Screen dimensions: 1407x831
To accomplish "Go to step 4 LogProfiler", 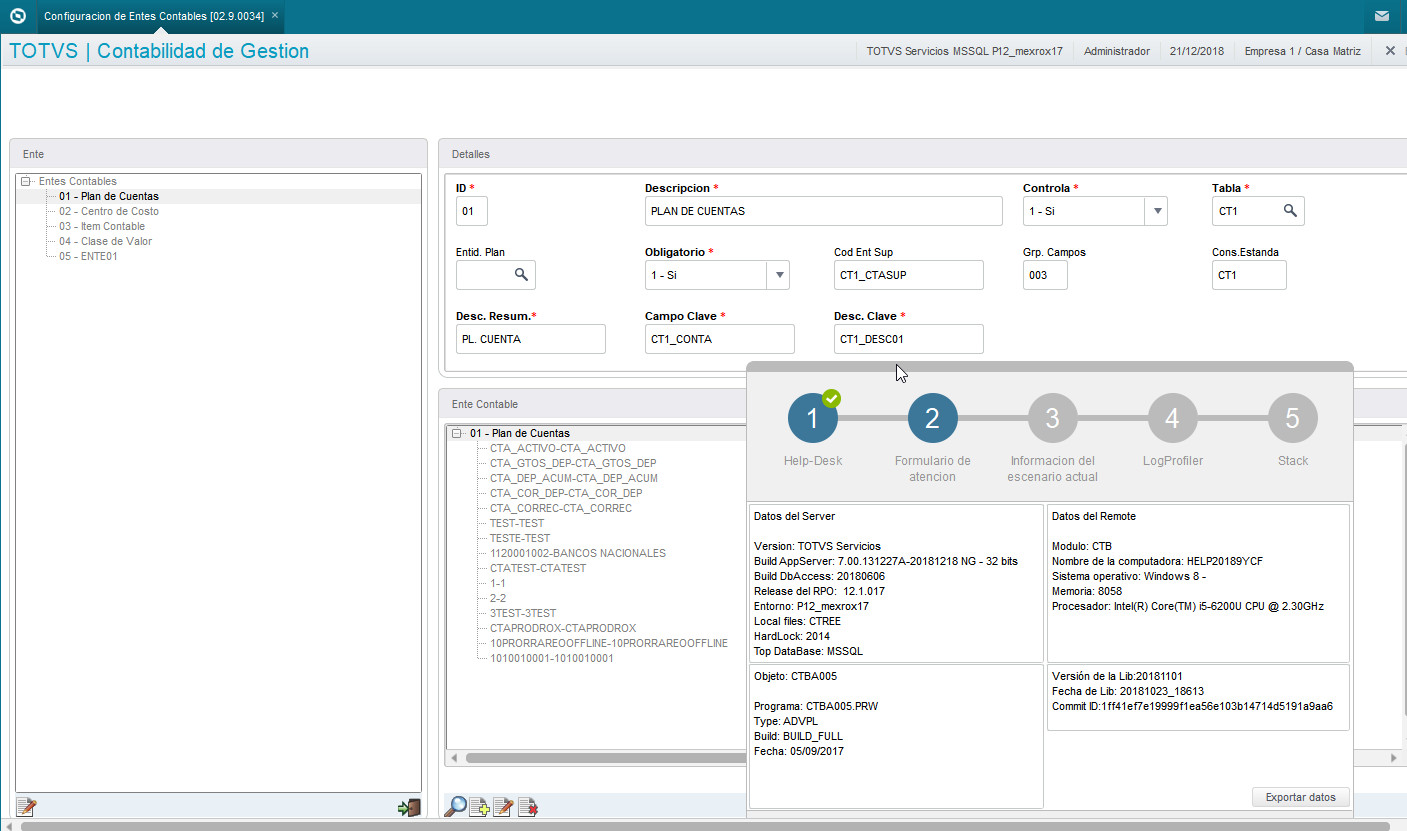I will coord(1172,418).
